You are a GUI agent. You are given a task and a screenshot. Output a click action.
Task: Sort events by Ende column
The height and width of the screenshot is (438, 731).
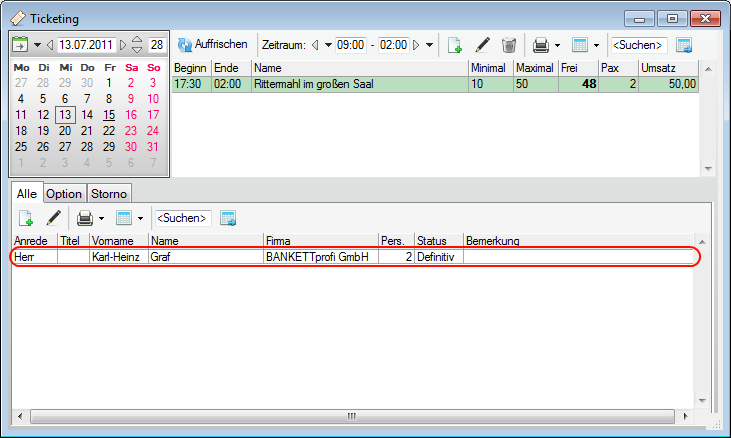pyautogui.click(x=231, y=68)
